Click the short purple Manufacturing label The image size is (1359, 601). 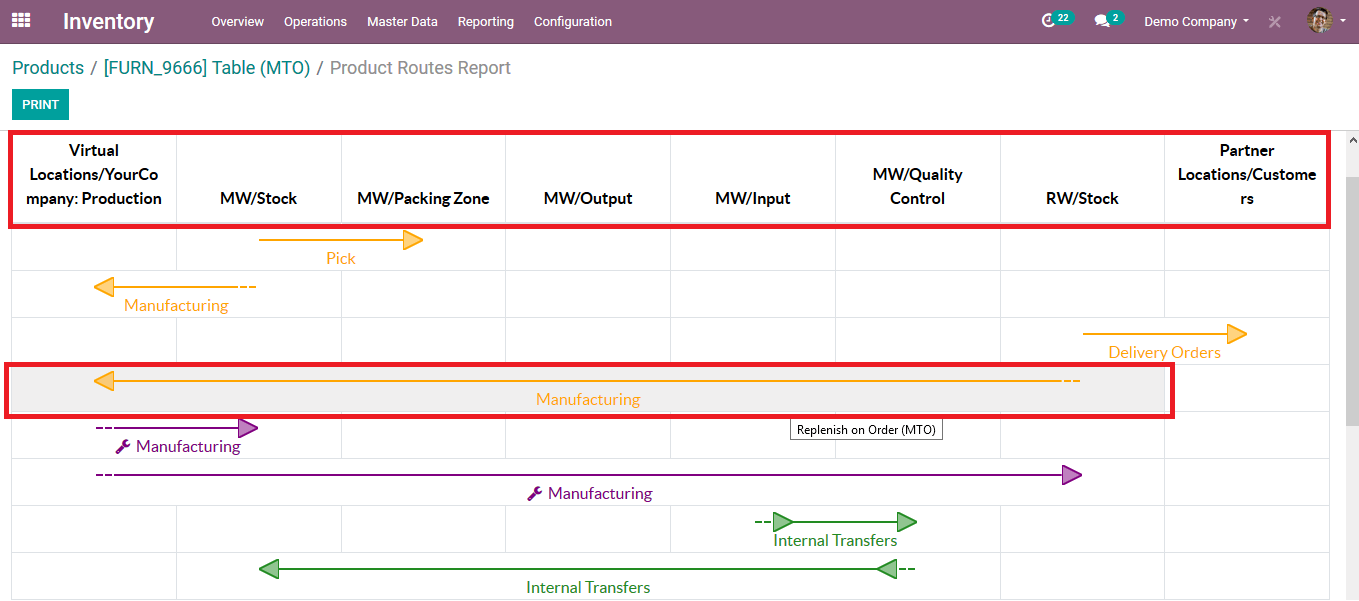188,446
